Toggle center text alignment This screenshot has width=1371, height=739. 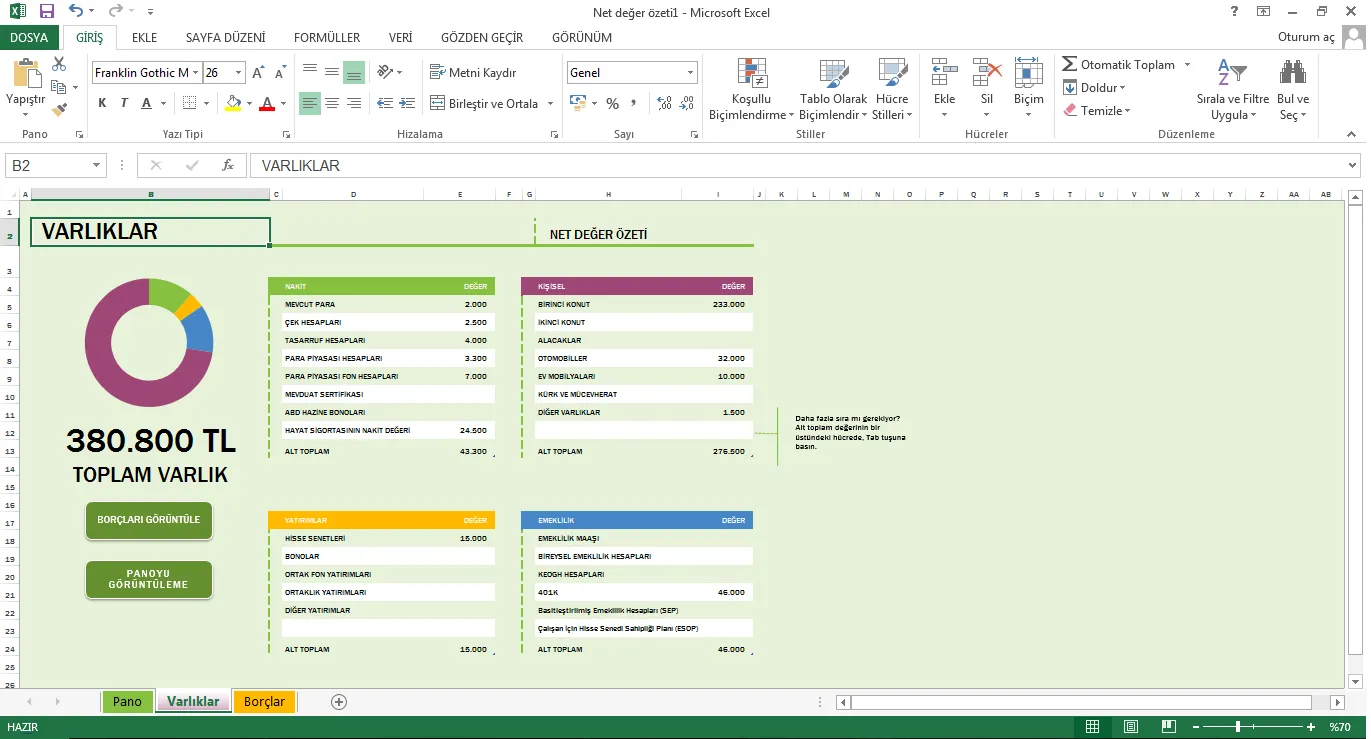(331, 104)
